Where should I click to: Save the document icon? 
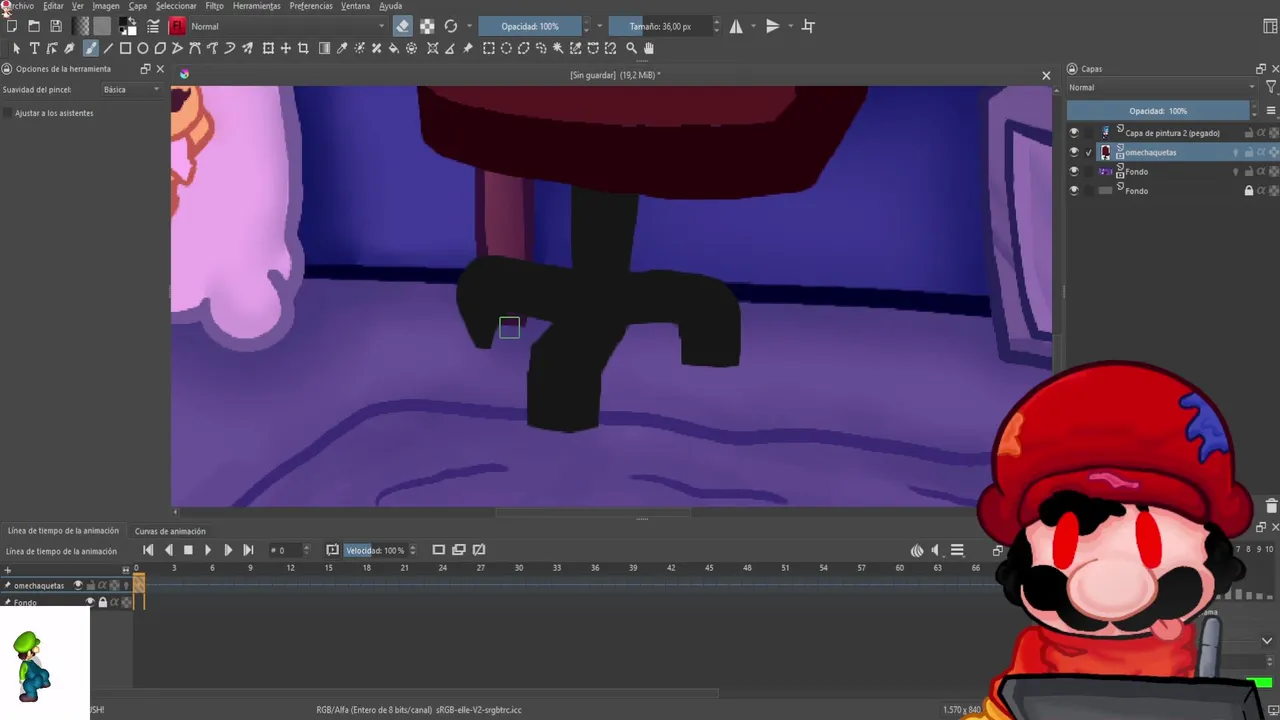point(56,26)
